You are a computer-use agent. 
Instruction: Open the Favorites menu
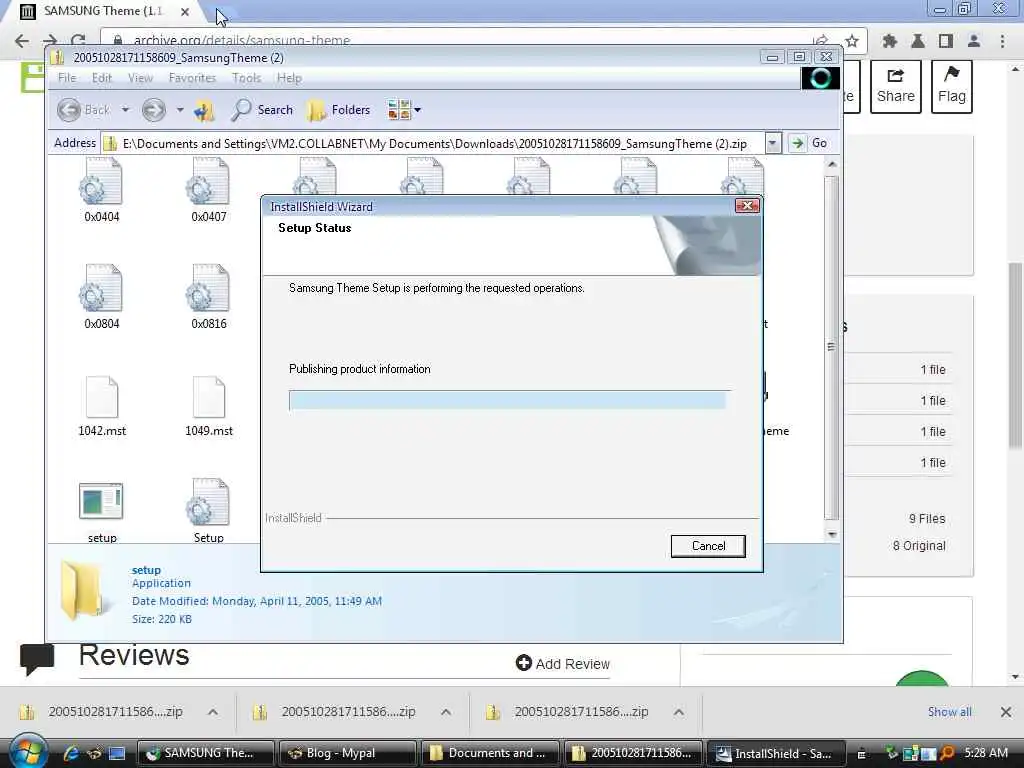pos(192,78)
